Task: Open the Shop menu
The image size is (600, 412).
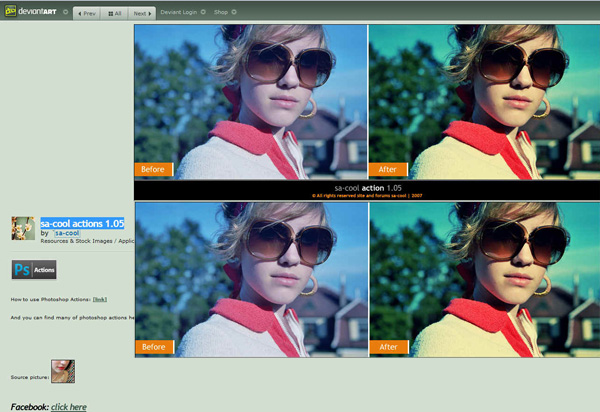Action: (x=221, y=12)
